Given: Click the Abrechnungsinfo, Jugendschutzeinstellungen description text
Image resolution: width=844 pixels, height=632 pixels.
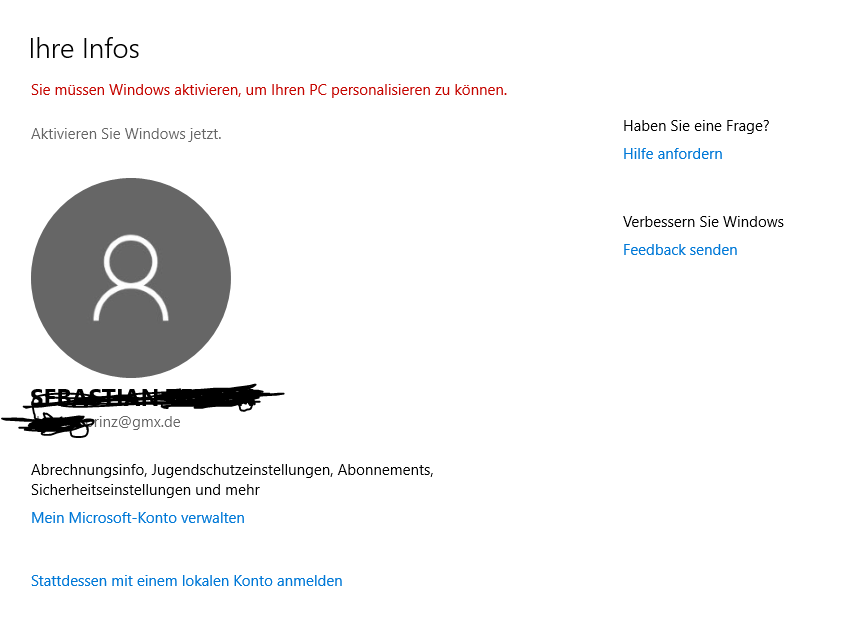Looking at the screenshot, I should (x=233, y=480).
